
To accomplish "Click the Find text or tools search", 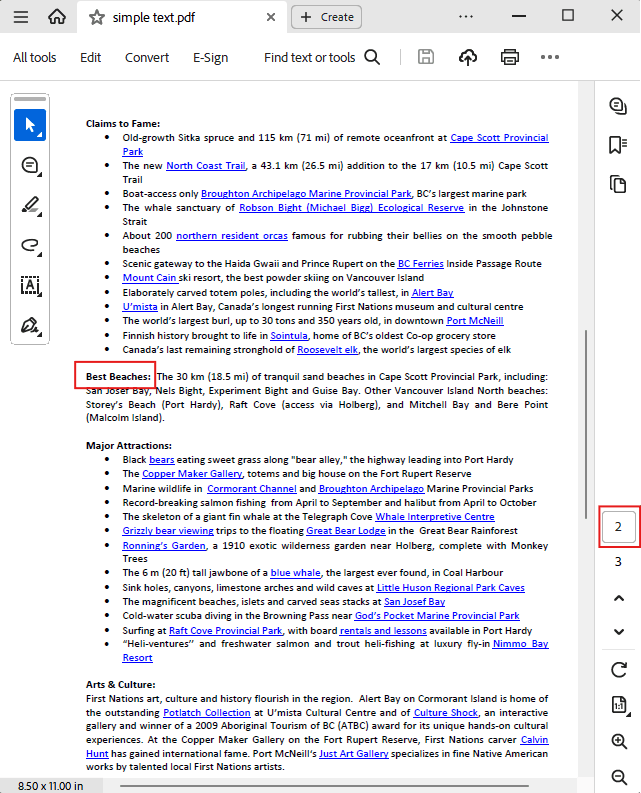I will (322, 57).
